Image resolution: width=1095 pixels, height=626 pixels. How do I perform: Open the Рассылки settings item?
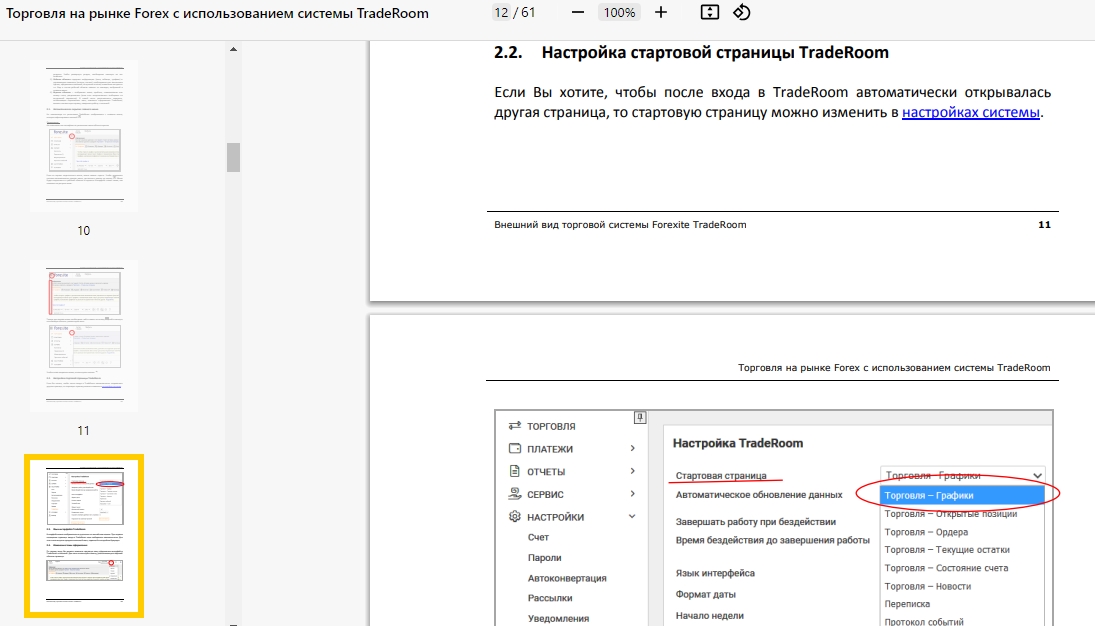tap(550, 598)
